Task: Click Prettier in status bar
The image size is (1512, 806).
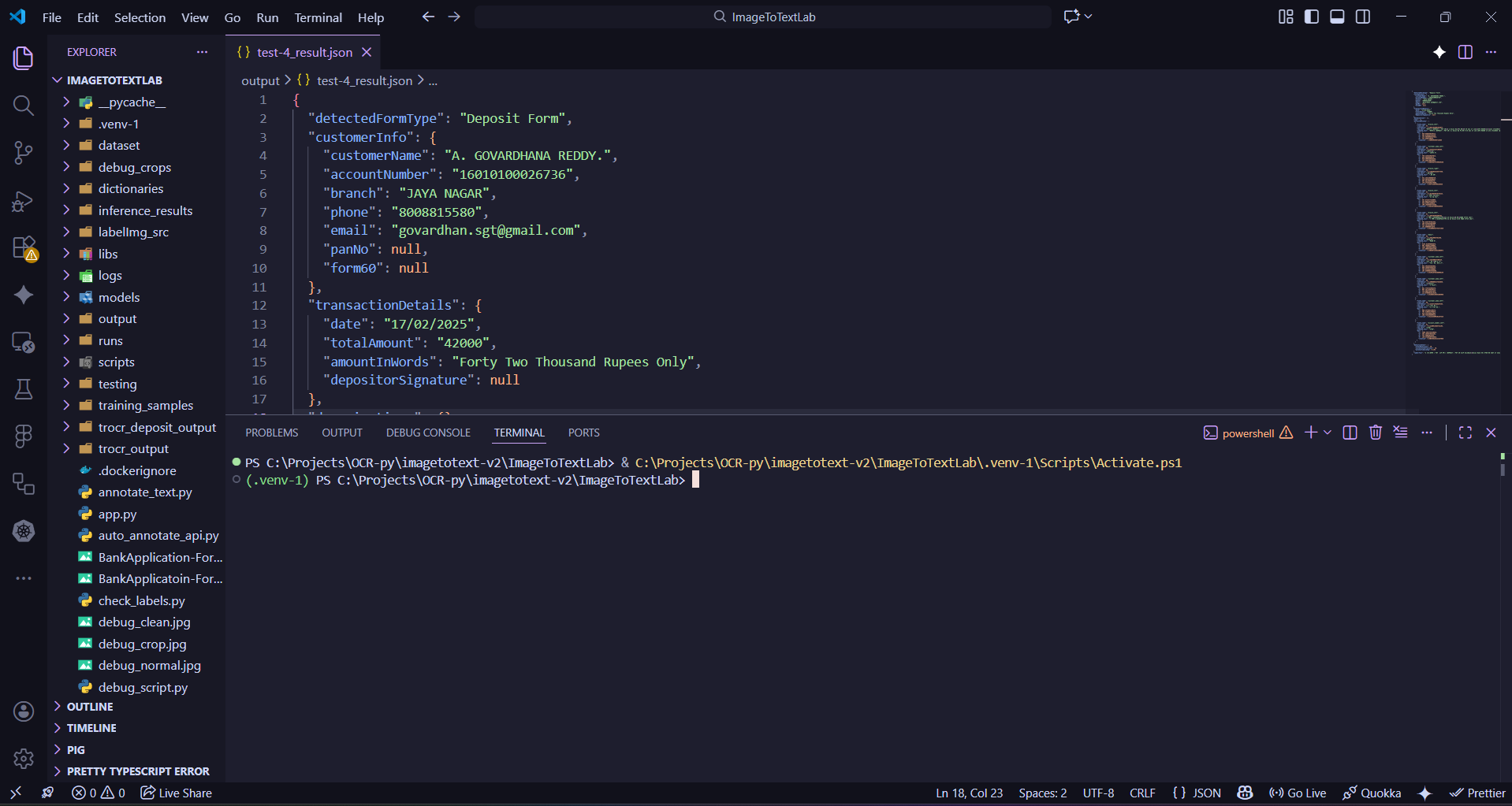Action: [x=1477, y=793]
